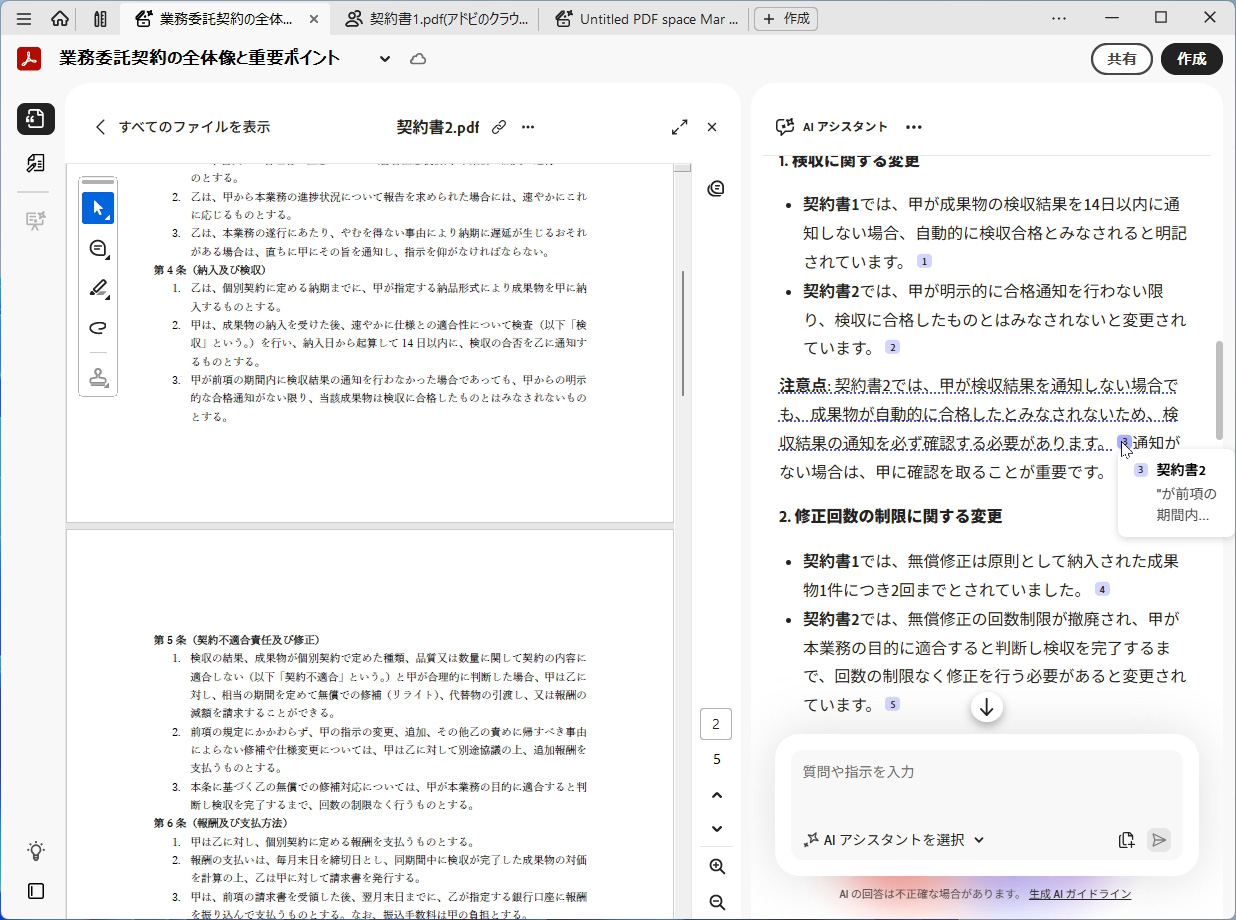Select the stamp tool

point(98,377)
